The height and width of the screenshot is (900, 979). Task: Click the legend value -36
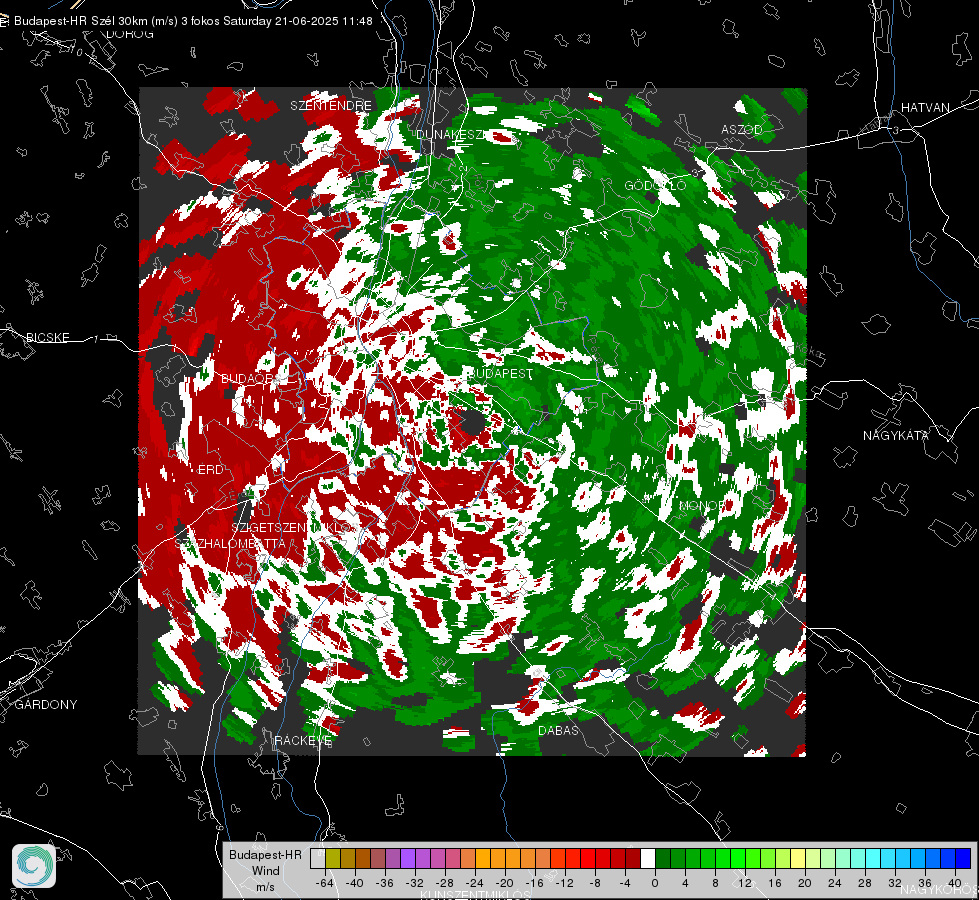click(385, 883)
